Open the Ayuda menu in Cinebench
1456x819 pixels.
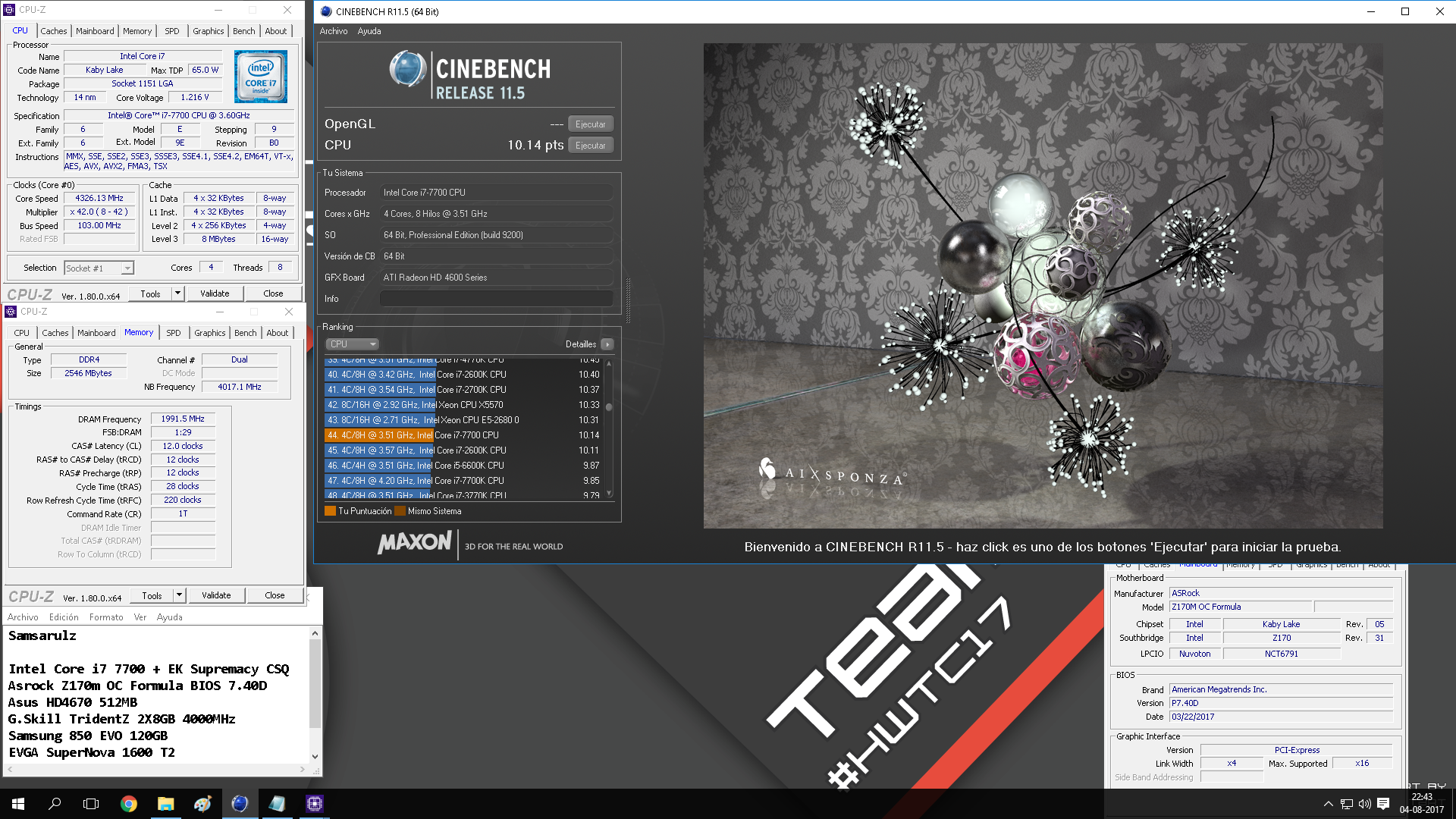click(369, 31)
